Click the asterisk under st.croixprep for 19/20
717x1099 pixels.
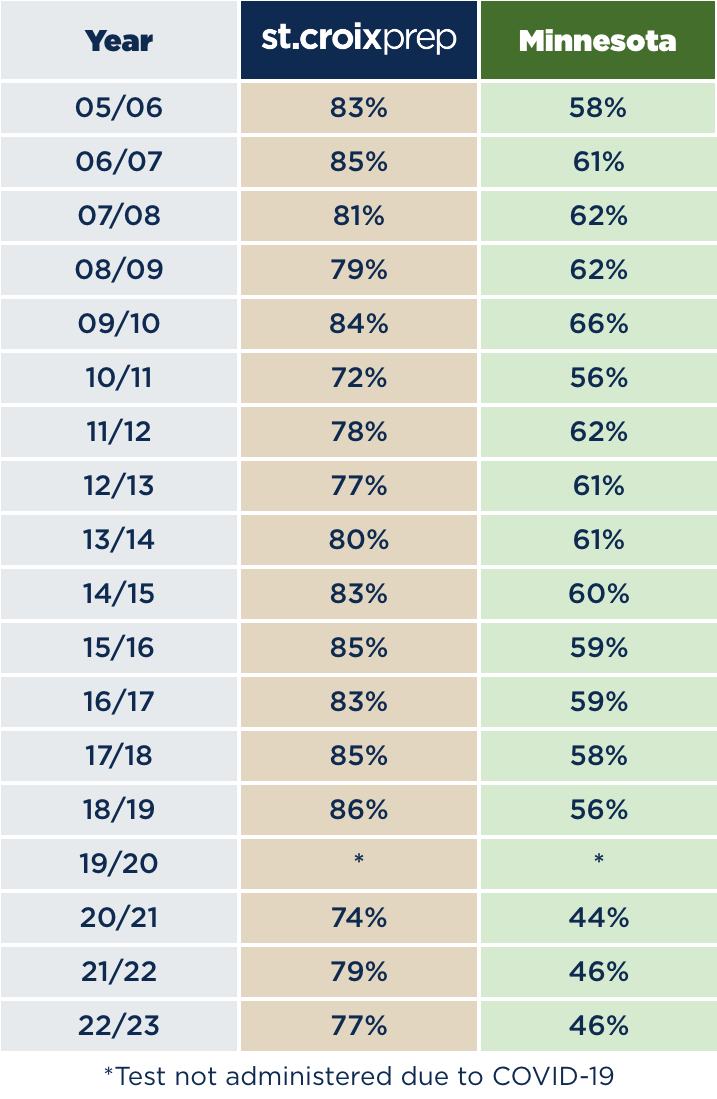click(x=359, y=859)
